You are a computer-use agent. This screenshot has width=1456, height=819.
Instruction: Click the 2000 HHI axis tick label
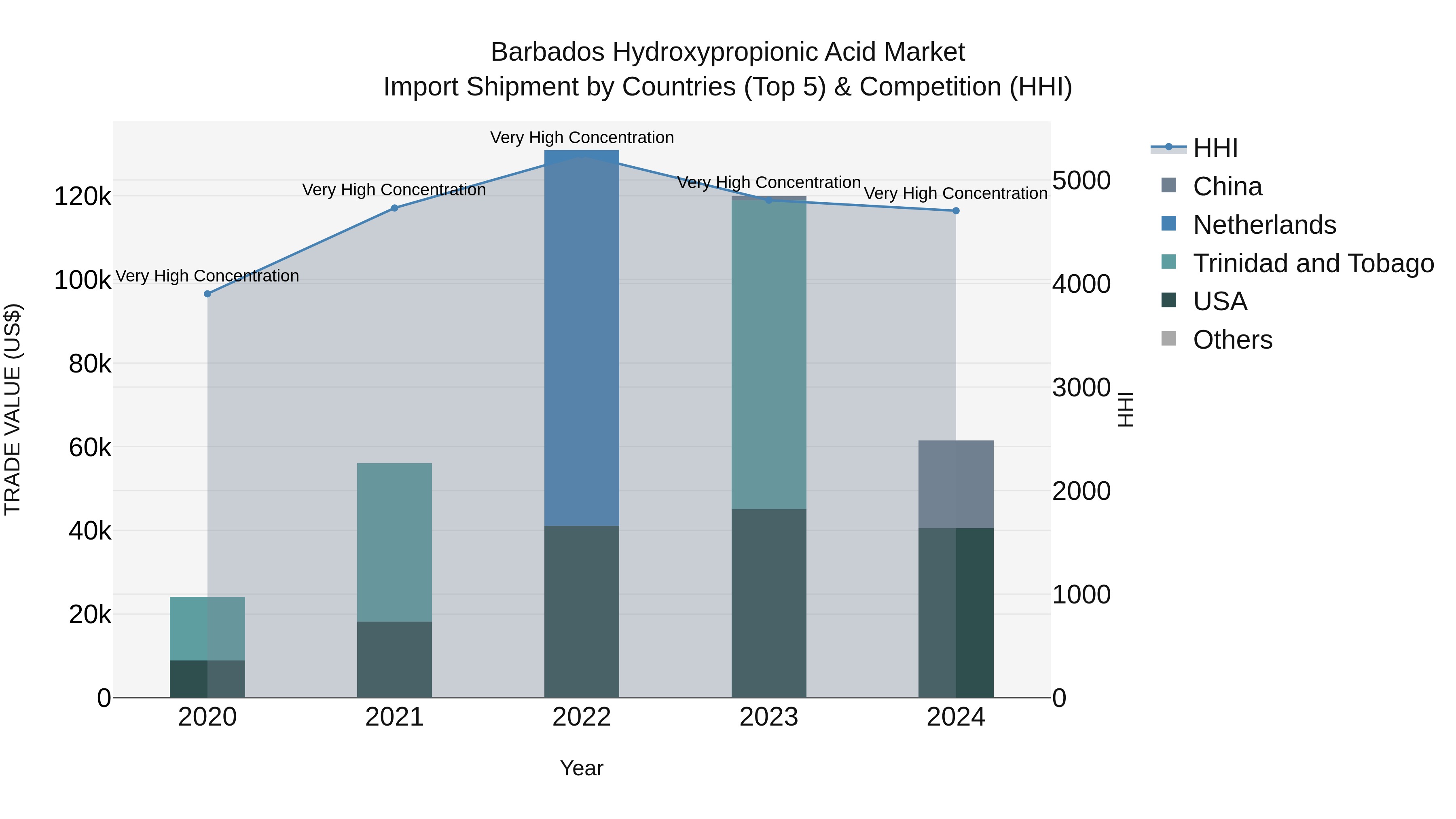coord(1081,491)
